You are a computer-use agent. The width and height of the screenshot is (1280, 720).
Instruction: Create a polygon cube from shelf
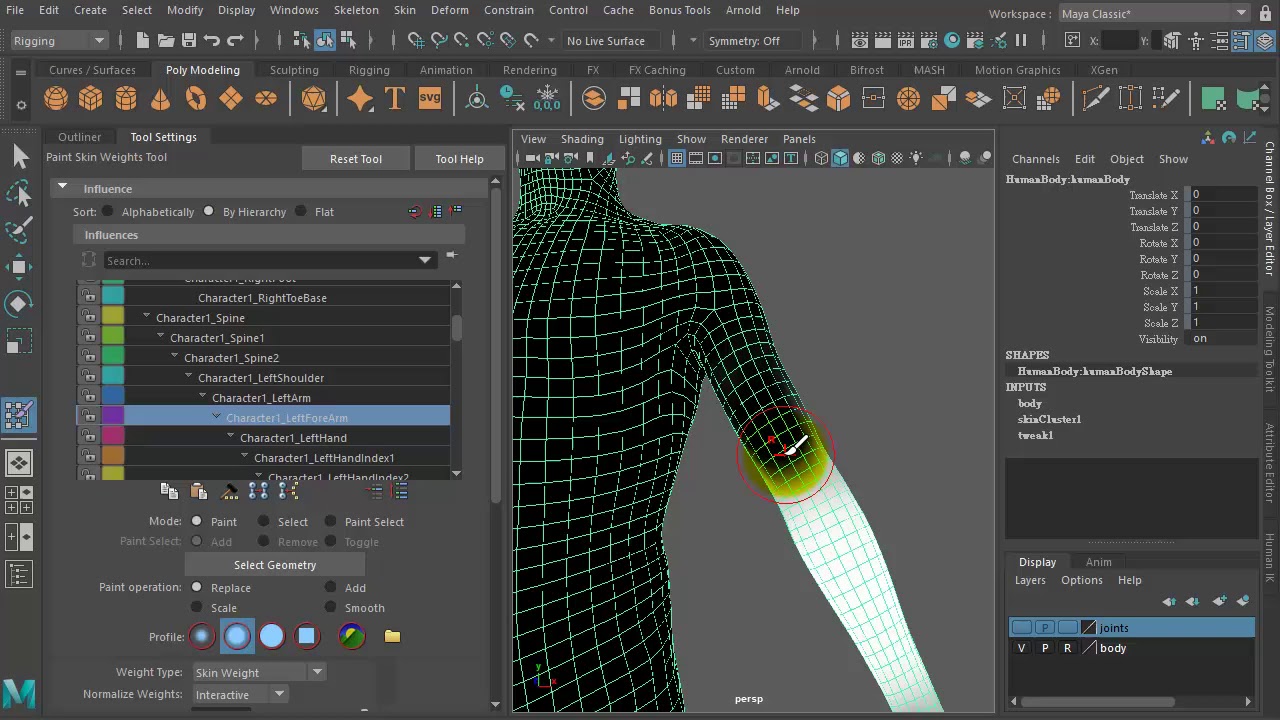91,98
